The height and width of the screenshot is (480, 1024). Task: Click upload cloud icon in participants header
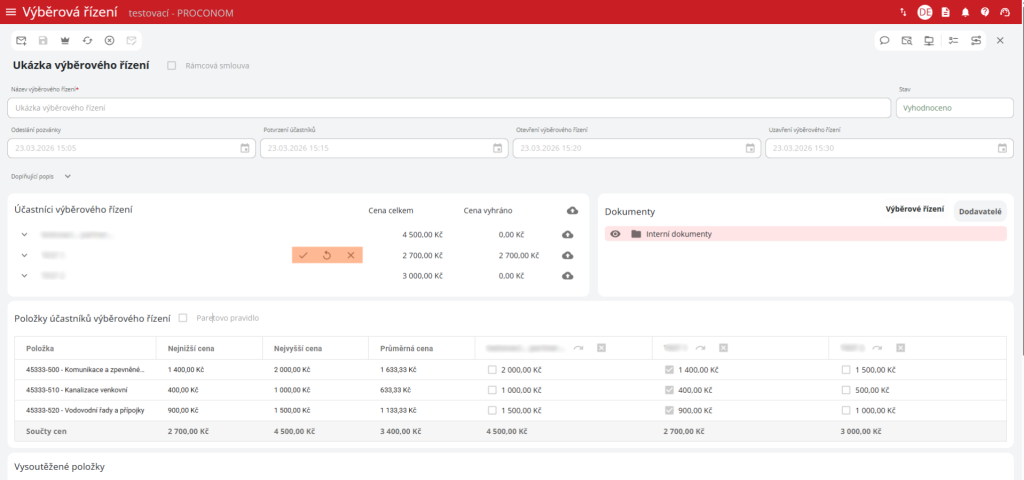pos(572,210)
